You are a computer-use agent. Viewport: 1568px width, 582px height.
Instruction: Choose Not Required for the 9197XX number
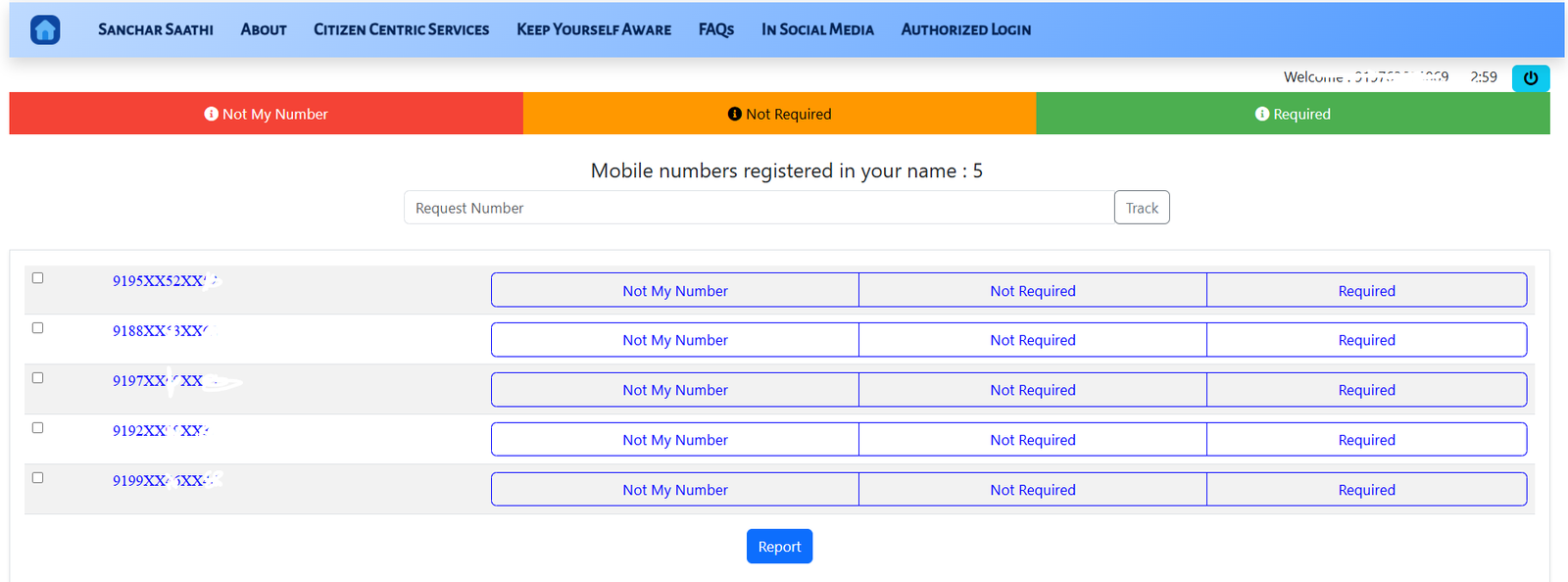point(1032,390)
